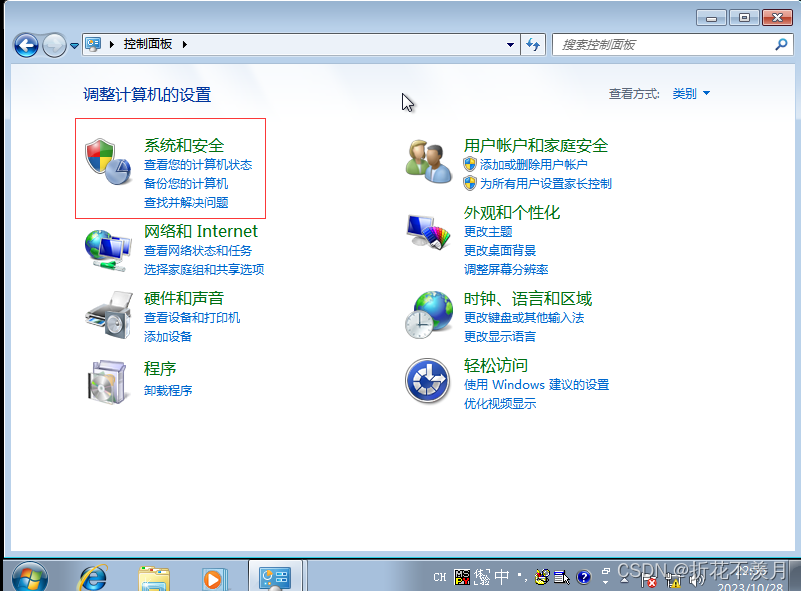801x591 pixels.
Task: Open the recent pages dropdown arrow
Action: [x=74, y=46]
